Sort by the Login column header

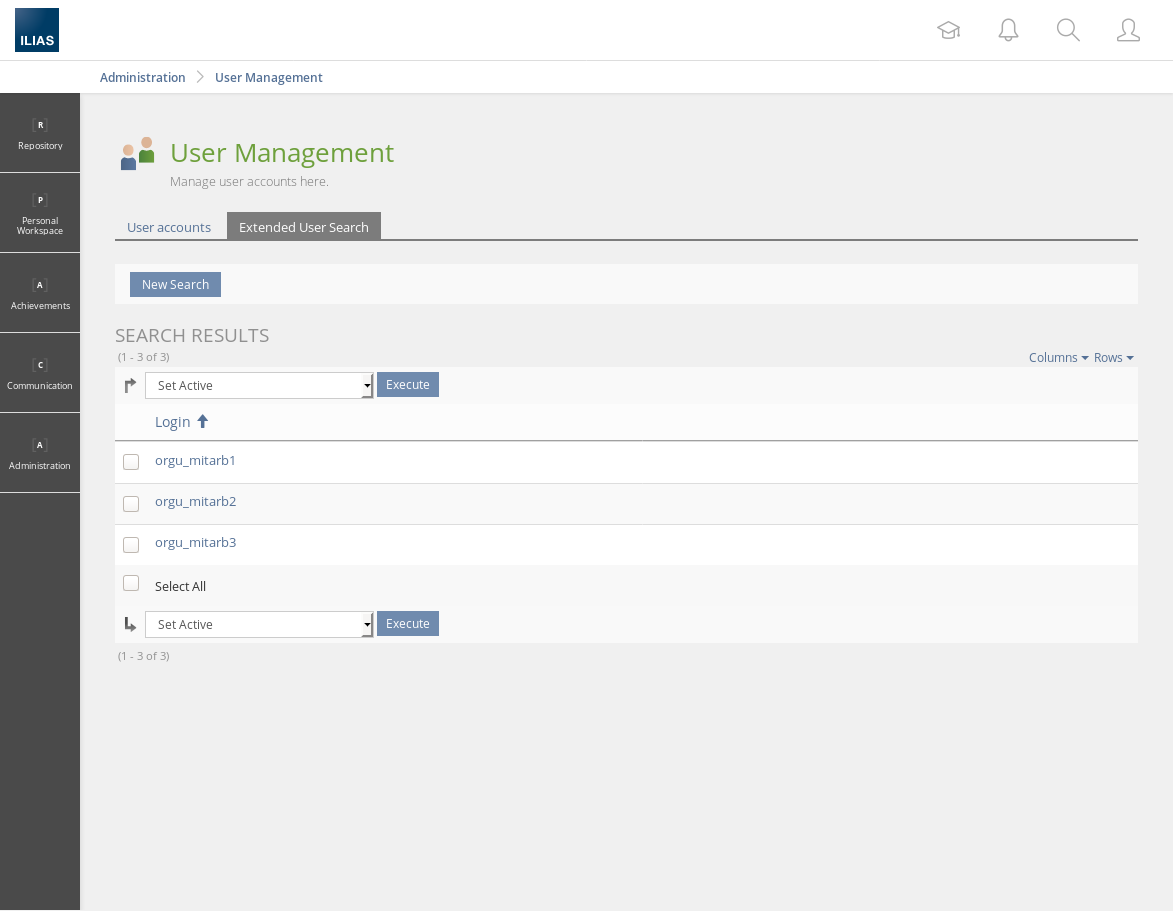(x=173, y=422)
